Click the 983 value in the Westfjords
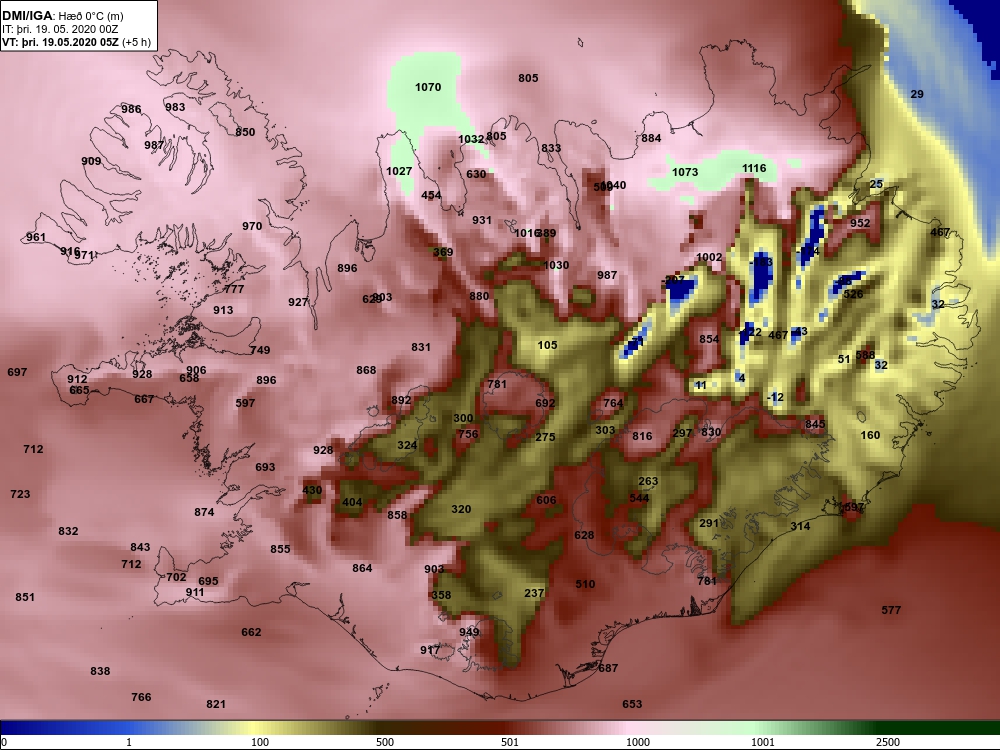This screenshot has height=750, width=1000. click(x=175, y=107)
